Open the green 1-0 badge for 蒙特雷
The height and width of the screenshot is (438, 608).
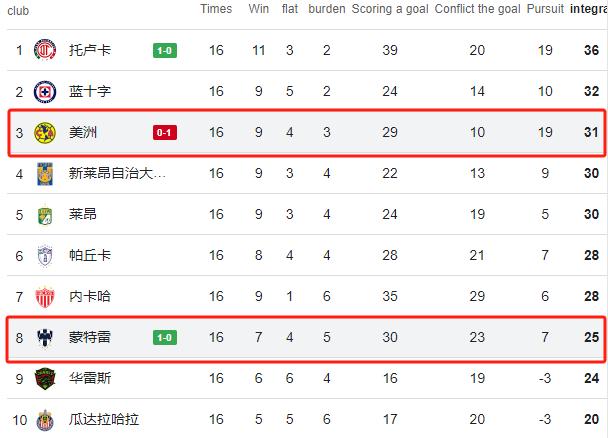[165, 338]
